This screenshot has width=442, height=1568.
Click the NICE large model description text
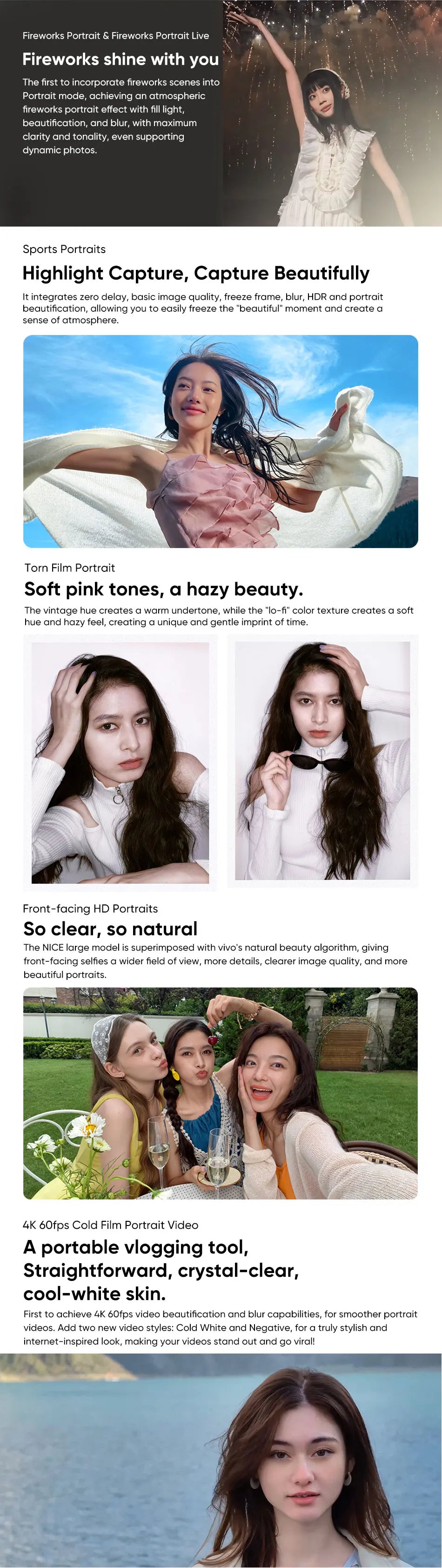tap(215, 960)
